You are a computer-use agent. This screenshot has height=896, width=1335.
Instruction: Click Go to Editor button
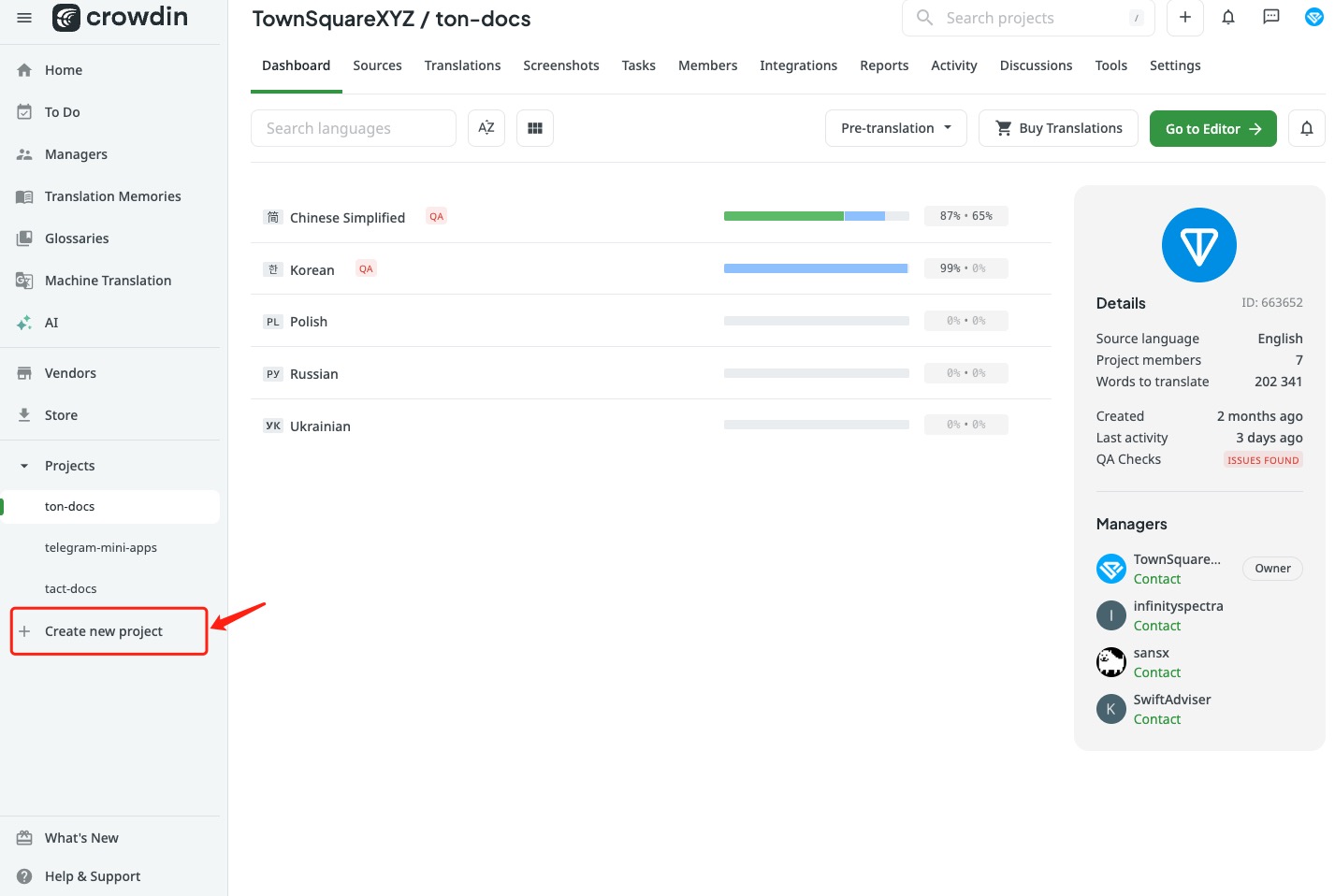[x=1213, y=128]
